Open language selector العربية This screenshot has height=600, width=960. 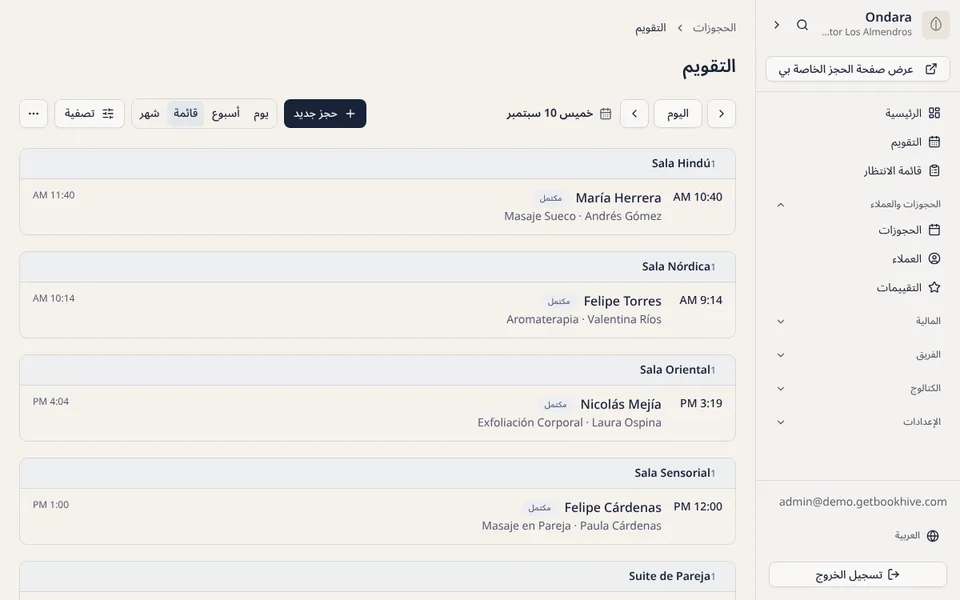point(917,536)
